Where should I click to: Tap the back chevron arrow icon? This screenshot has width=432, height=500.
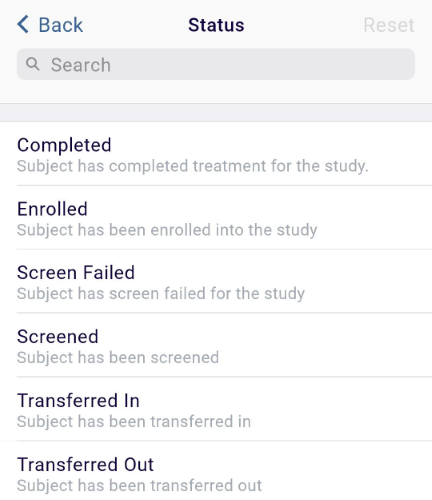(23, 24)
